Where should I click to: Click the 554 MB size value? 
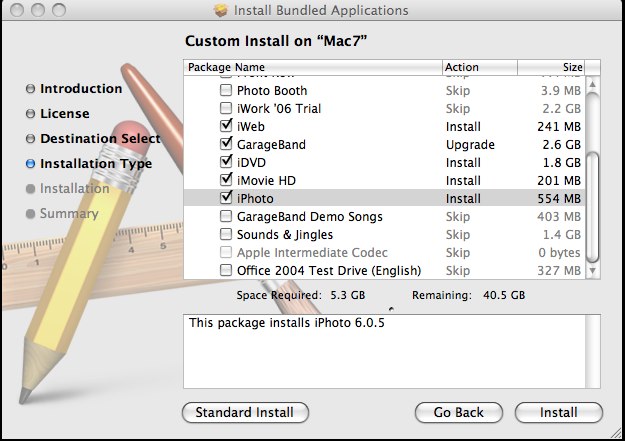pos(559,198)
